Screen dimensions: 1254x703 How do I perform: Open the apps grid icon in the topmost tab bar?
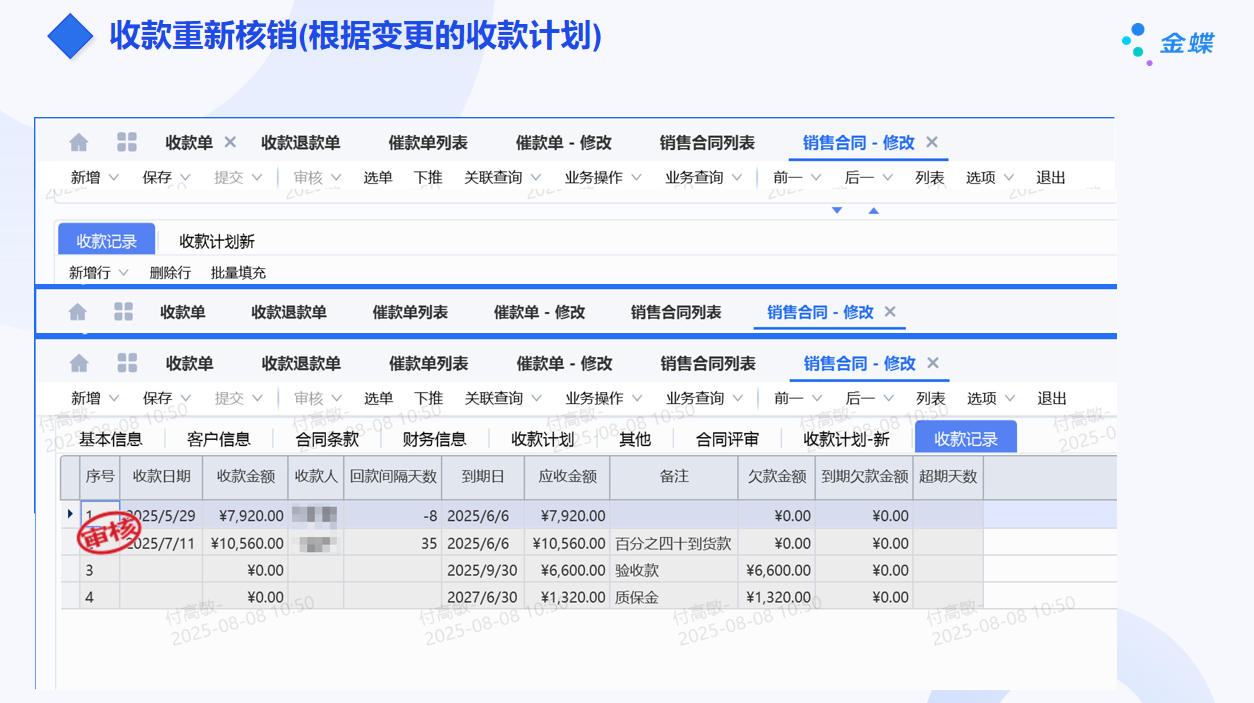(127, 142)
